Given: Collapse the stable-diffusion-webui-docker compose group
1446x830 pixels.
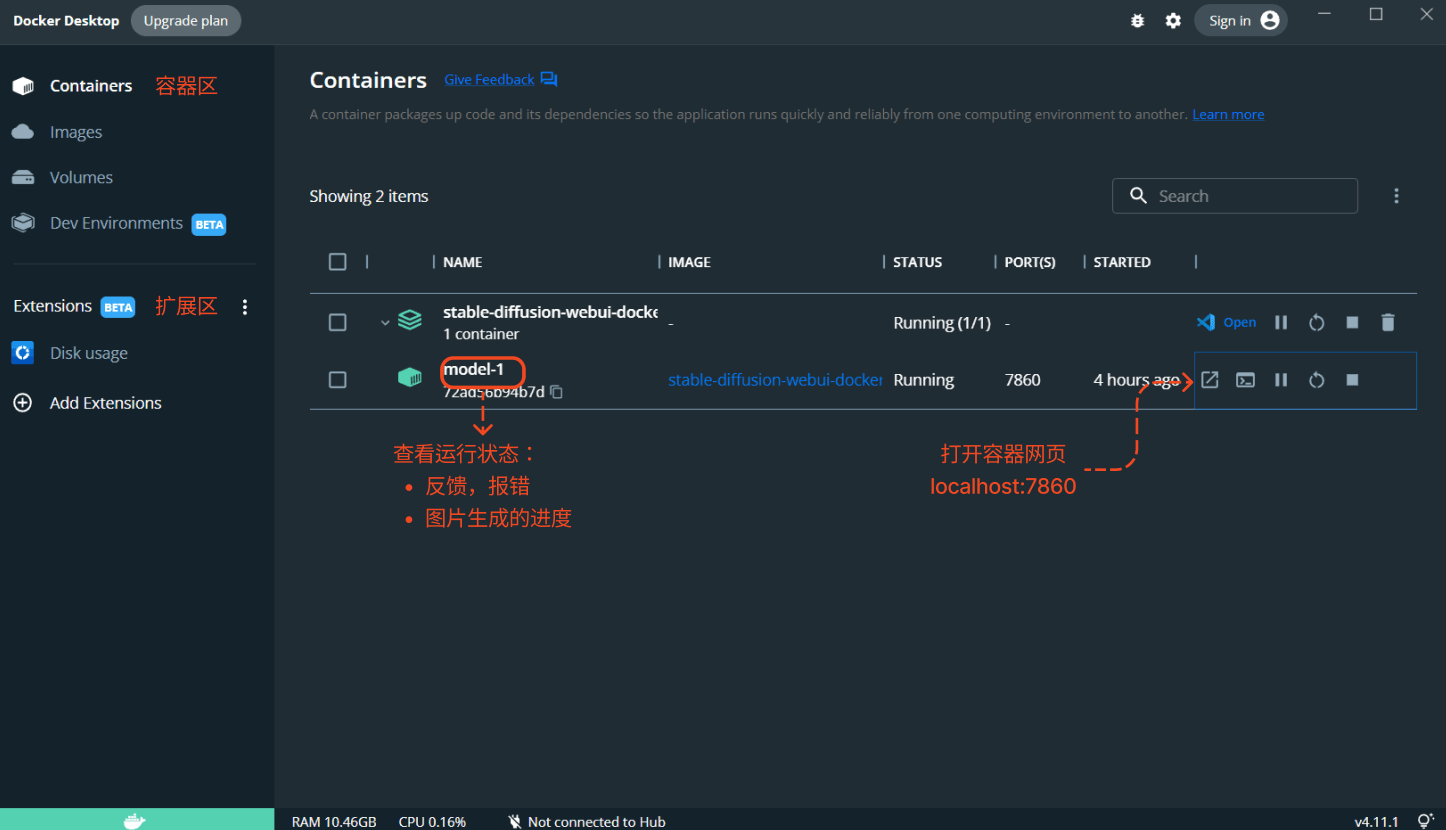Looking at the screenshot, I should (385, 322).
